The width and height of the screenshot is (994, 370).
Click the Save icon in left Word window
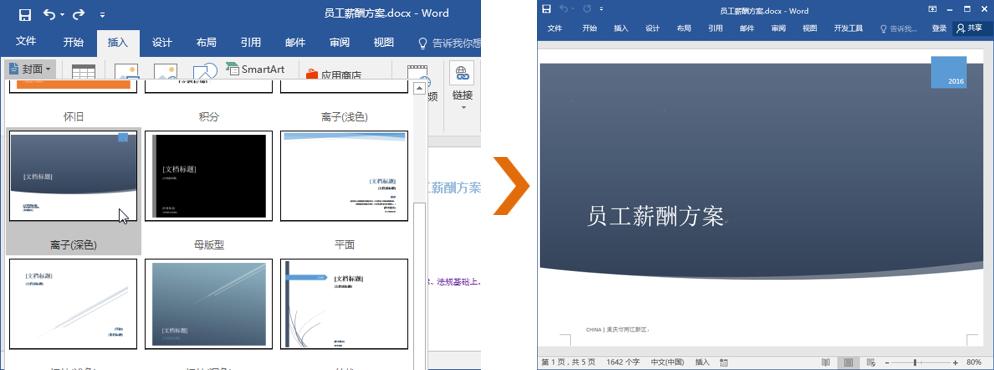click(25, 14)
